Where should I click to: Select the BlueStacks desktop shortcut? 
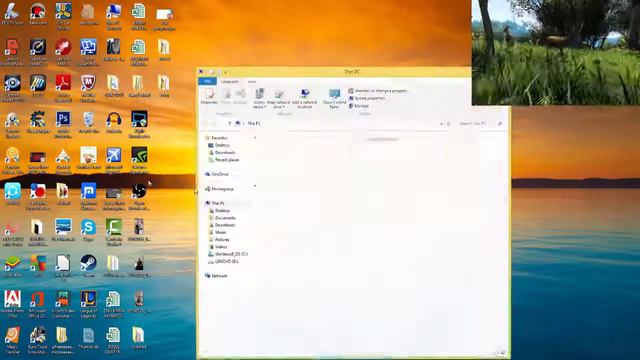point(12,266)
